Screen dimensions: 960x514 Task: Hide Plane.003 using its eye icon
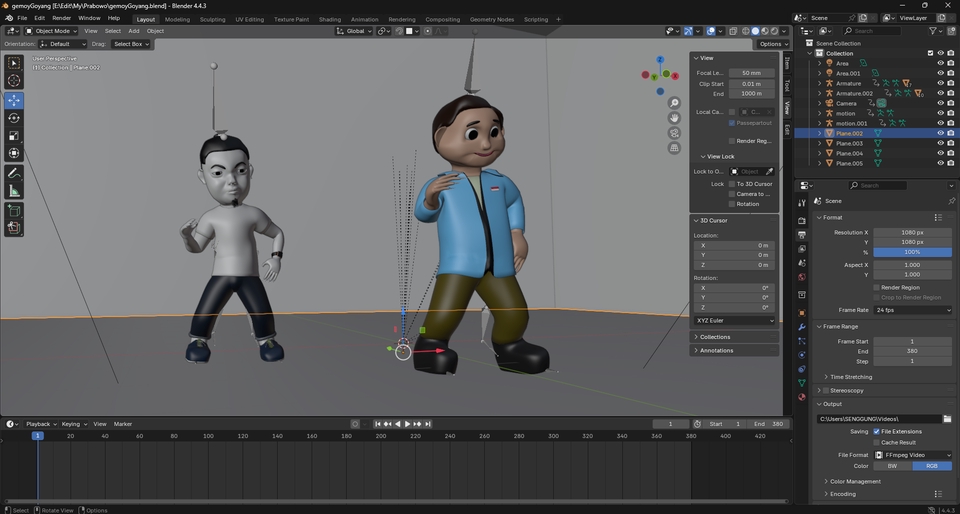(940, 143)
